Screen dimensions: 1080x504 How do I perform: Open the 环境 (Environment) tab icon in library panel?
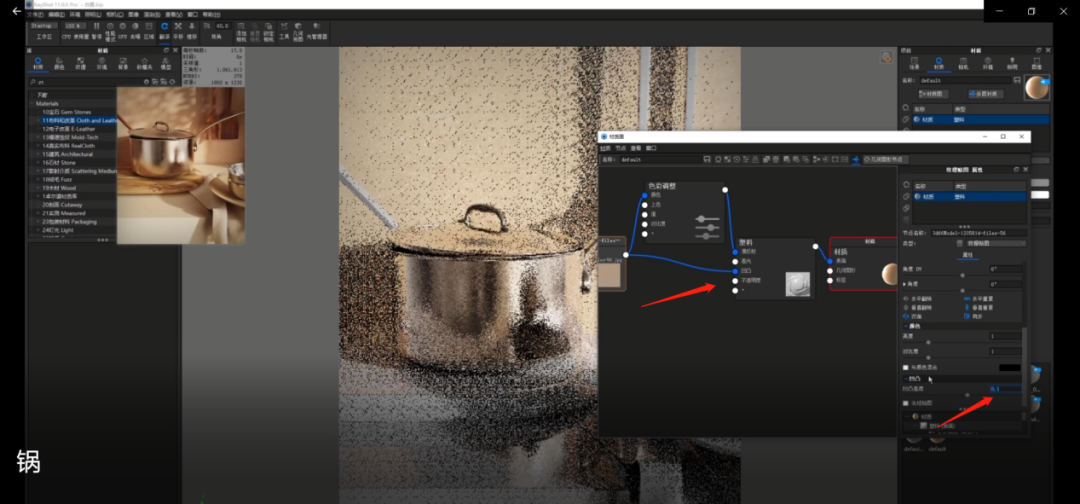[101, 63]
